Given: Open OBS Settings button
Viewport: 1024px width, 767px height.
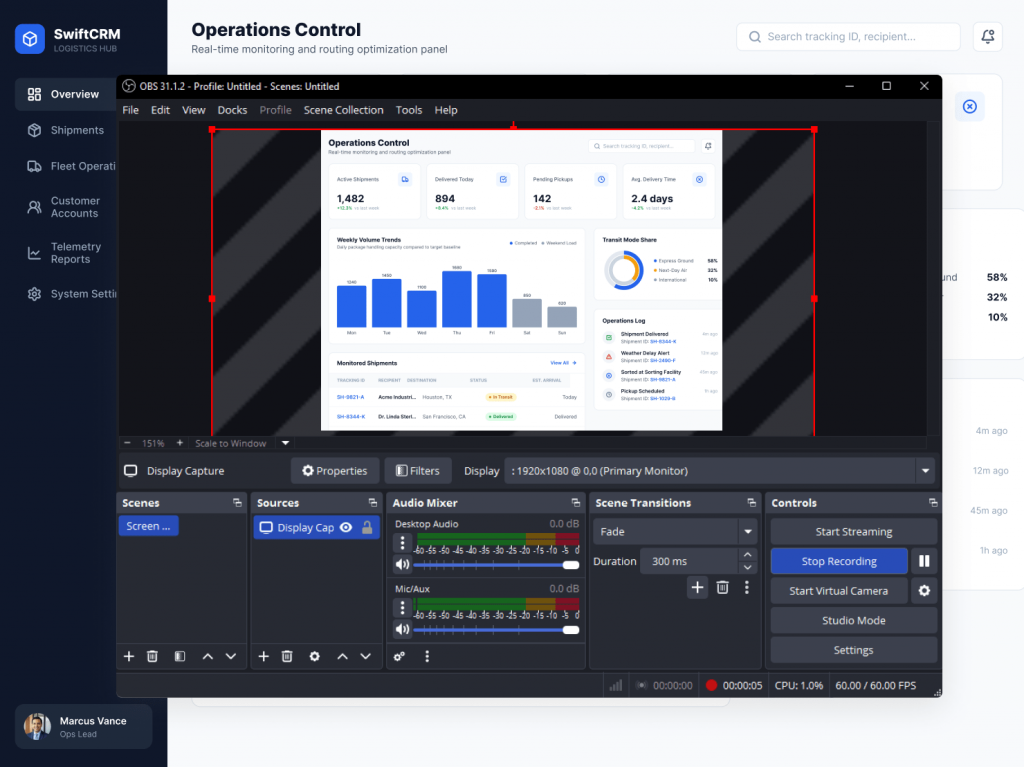Looking at the screenshot, I should 854,650.
